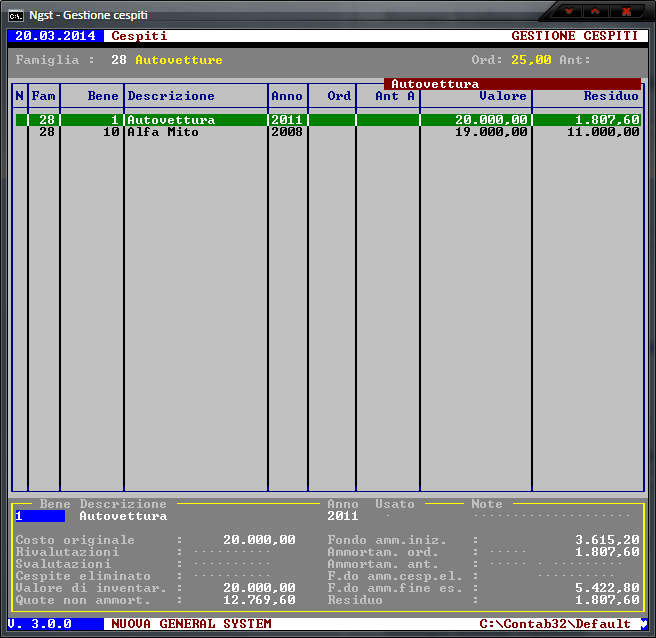This screenshot has height=638, width=656.
Task: Click the Valore column header
Action: (x=502, y=96)
